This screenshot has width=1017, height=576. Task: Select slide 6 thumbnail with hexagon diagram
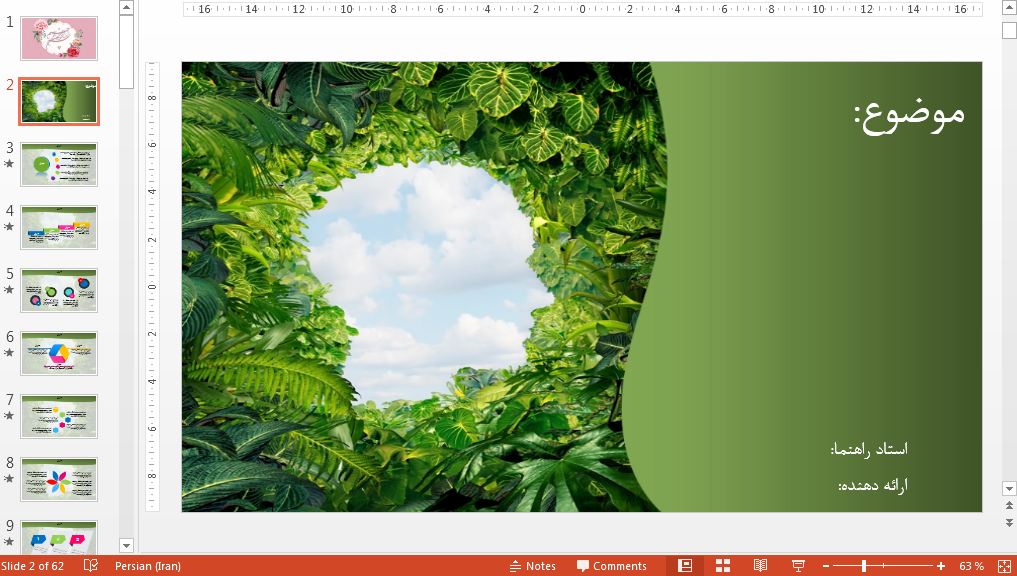point(59,353)
